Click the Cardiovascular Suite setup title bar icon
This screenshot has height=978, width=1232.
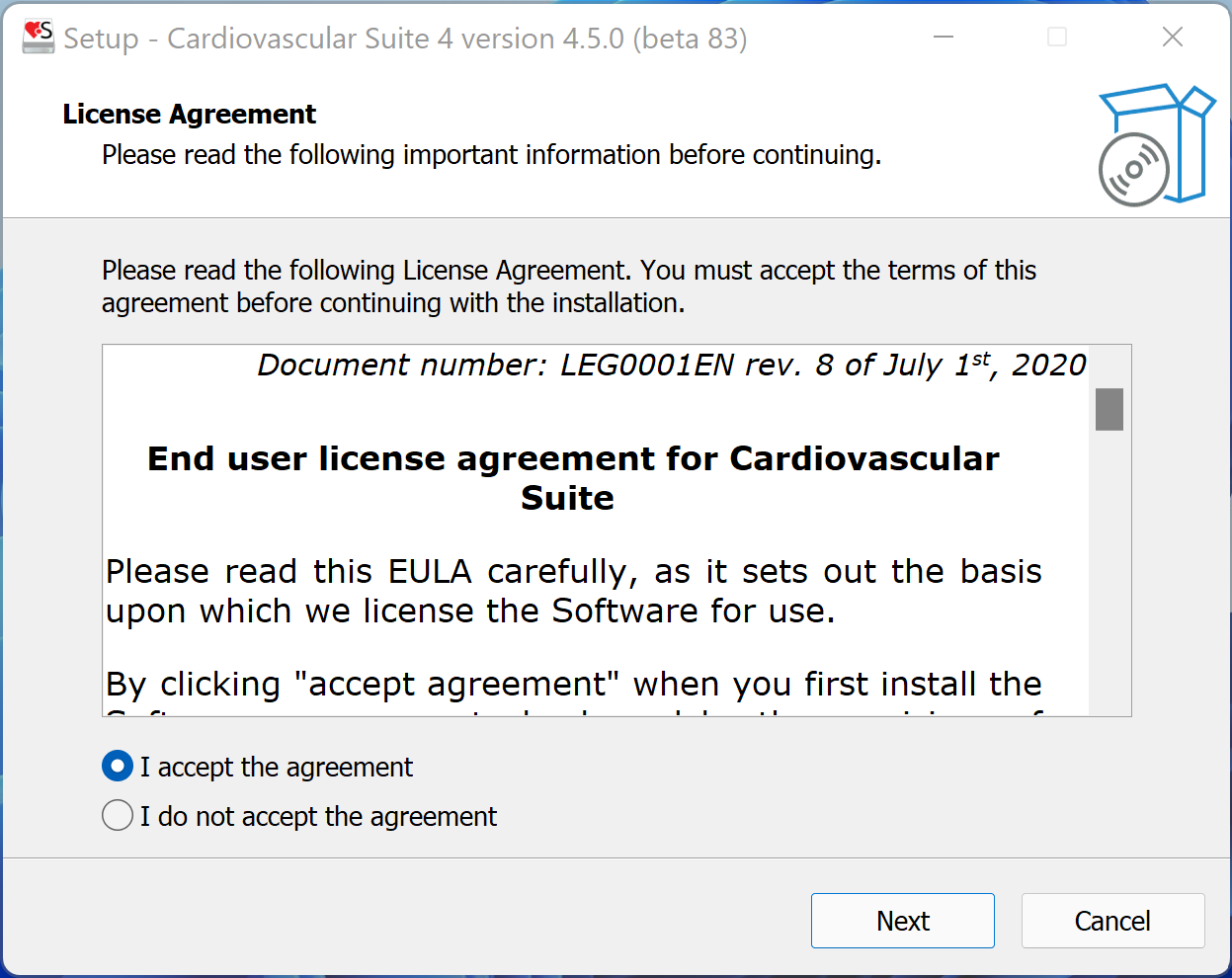39,38
